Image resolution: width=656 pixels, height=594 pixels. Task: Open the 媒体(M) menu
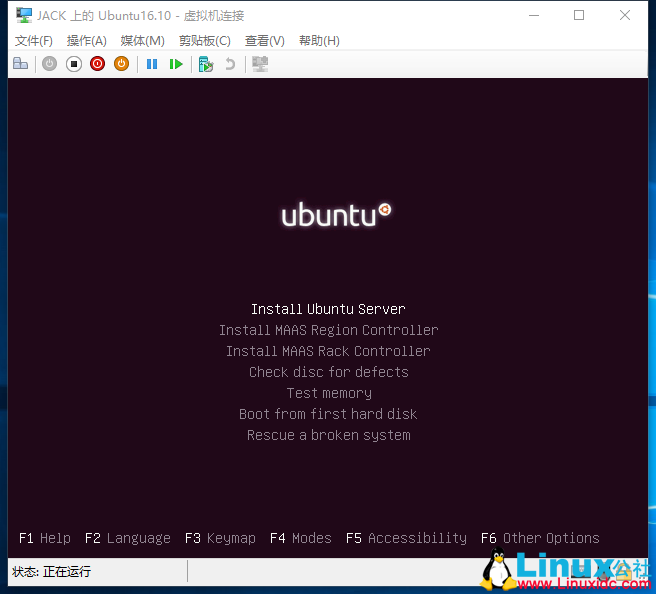[x=143, y=41]
